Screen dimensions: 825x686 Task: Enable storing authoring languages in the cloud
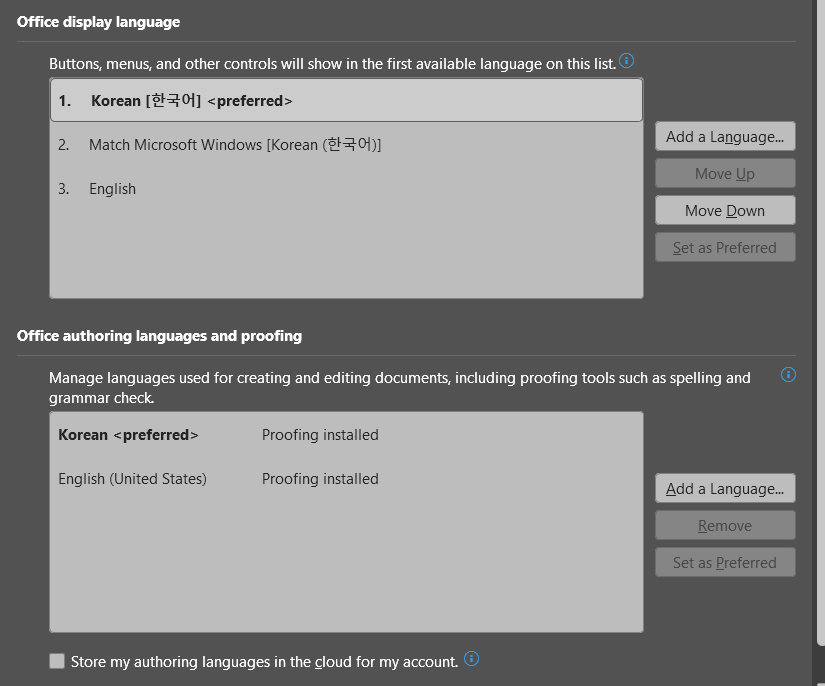pos(57,661)
